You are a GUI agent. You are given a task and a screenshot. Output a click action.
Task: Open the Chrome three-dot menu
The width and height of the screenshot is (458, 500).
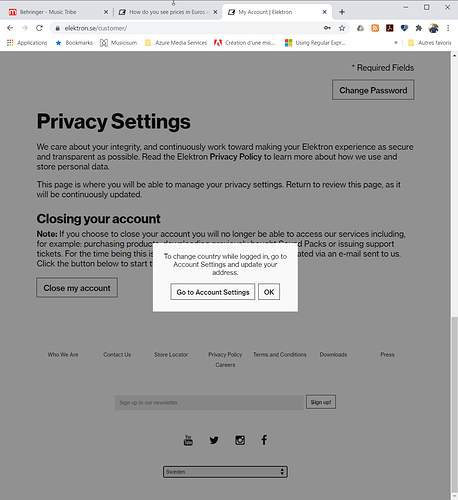(x=448, y=28)
